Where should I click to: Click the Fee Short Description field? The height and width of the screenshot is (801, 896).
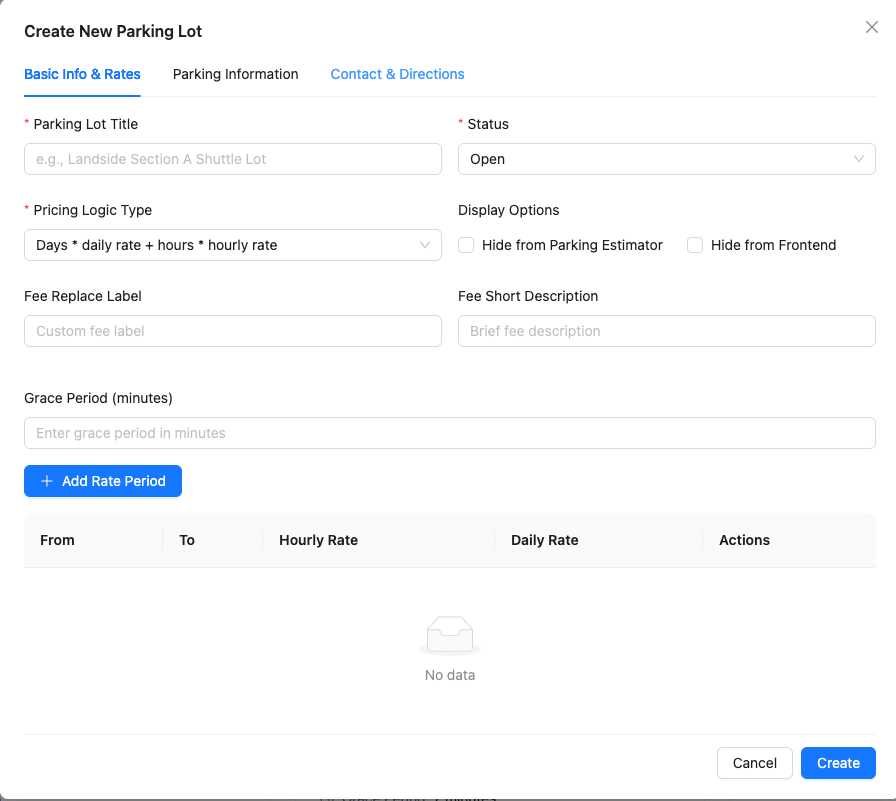point(667,331)
